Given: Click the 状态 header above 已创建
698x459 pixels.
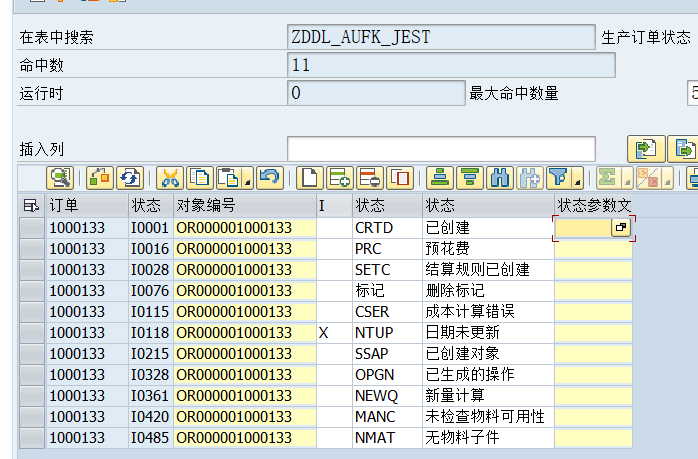Looking at the screenshot, I should coord(488,205).
